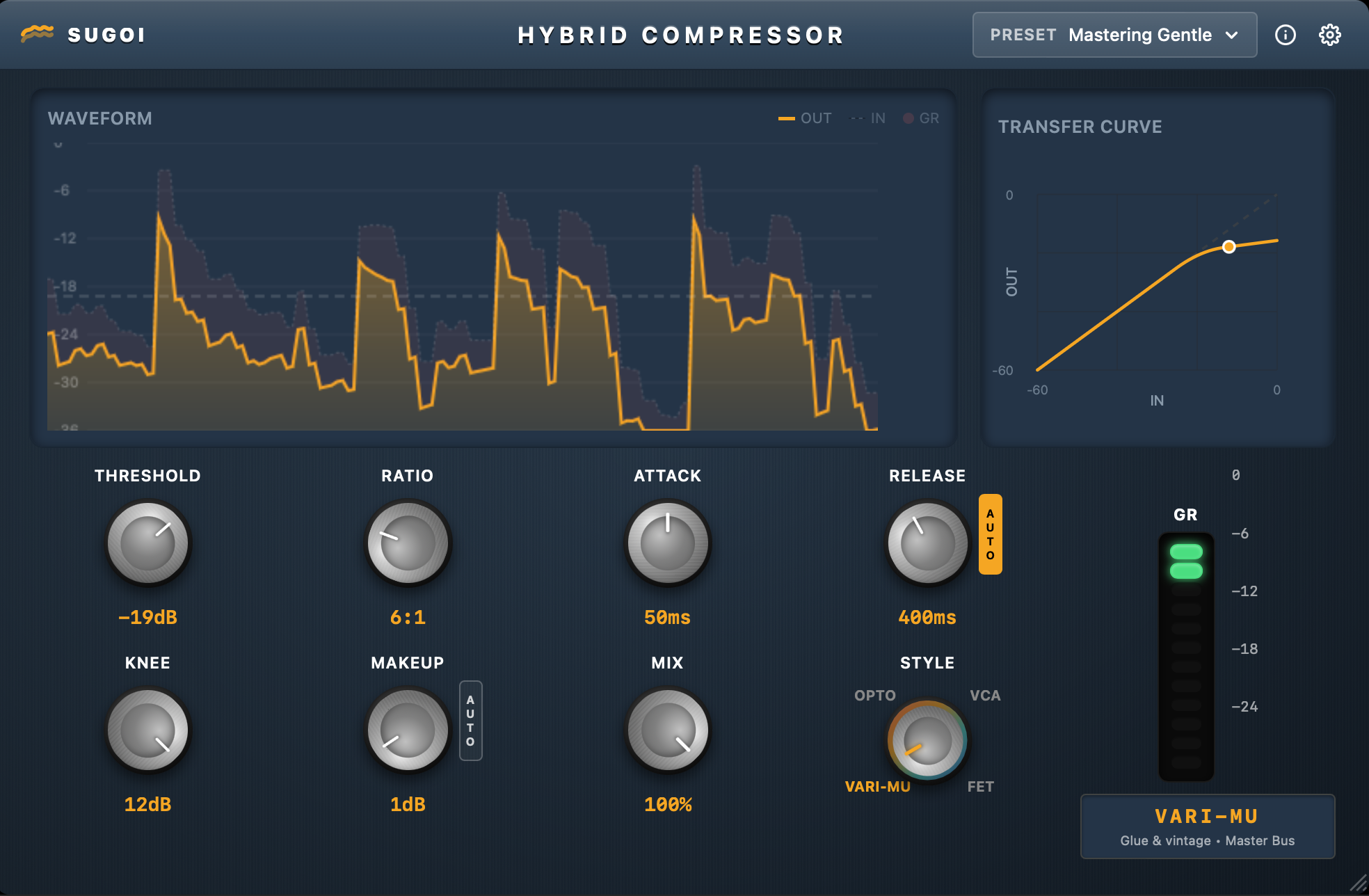
Task: Click the Sugoi wave logo icon
Action: click(37, 33)
